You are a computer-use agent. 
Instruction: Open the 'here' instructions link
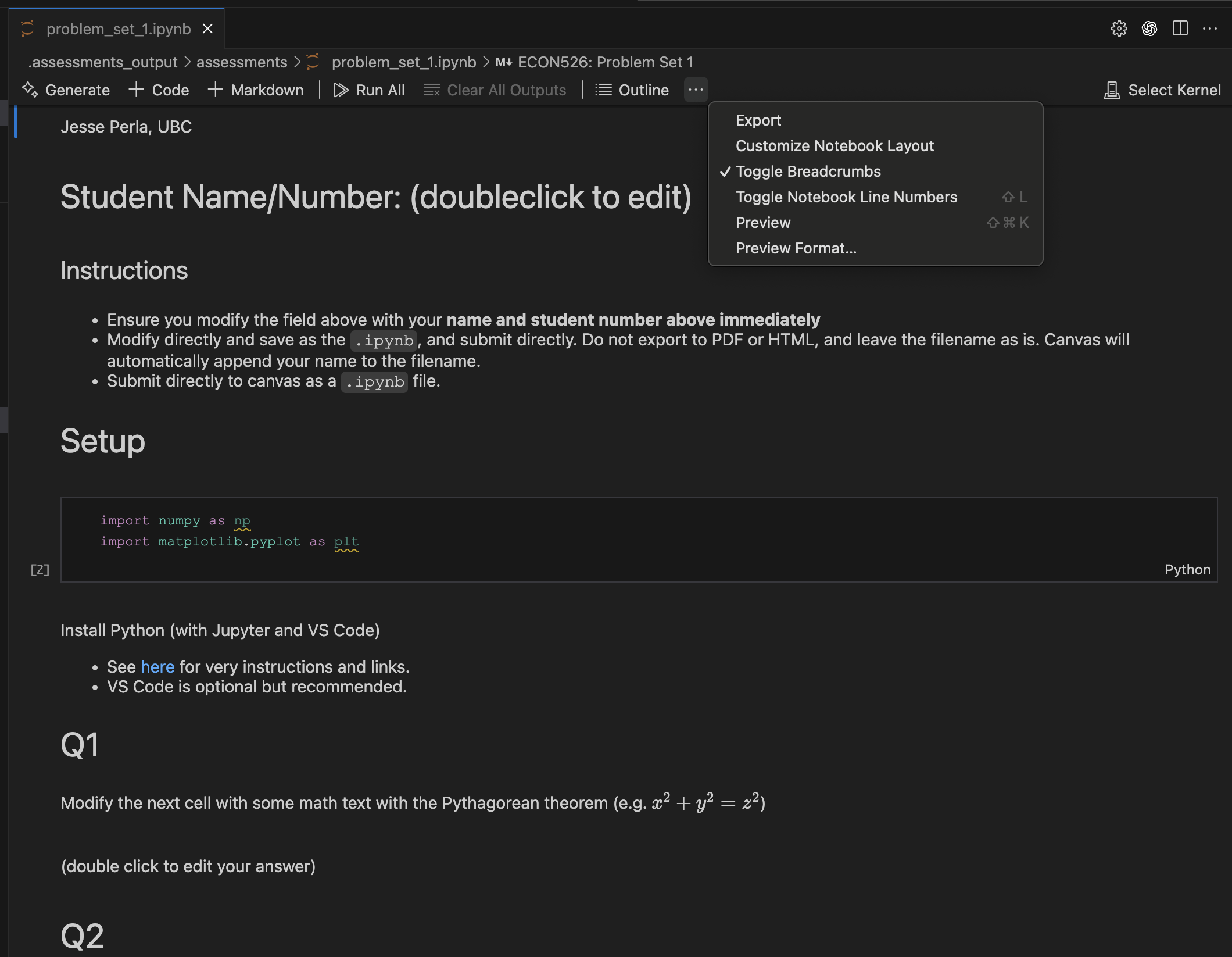pos(157,667)
